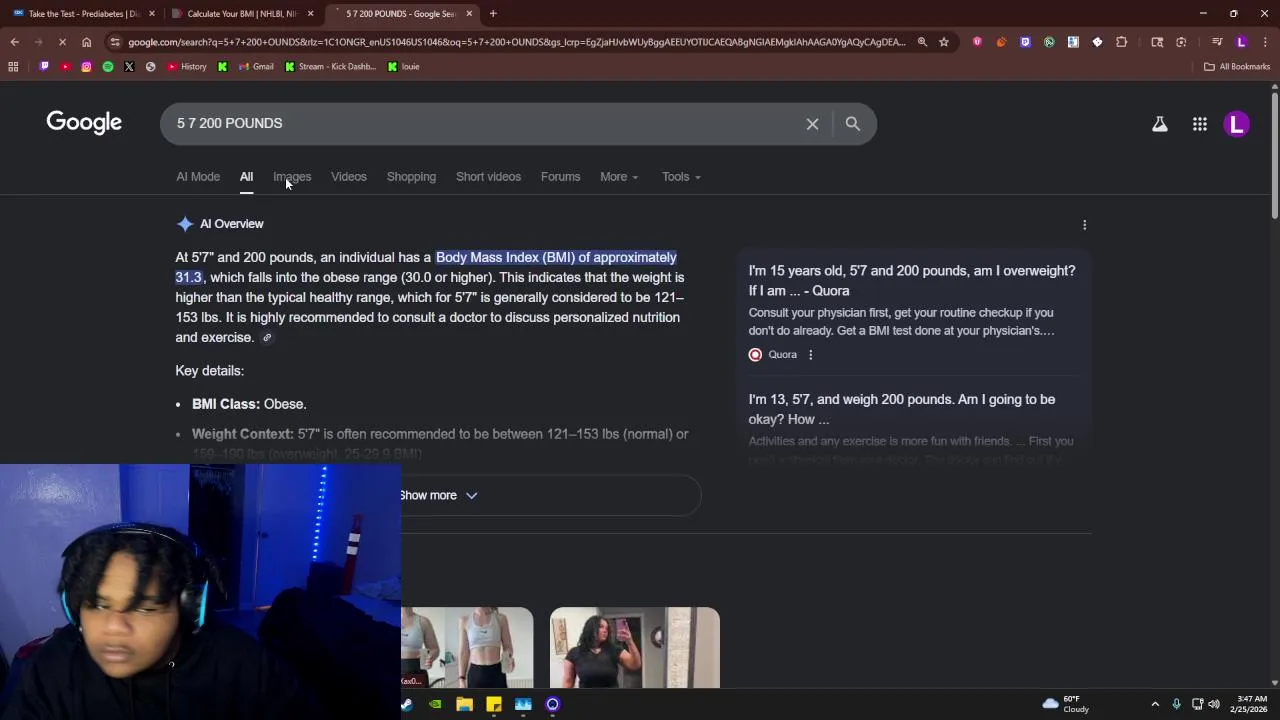
Task: Switch to Shopping results tab
Action: click(411, 177)
